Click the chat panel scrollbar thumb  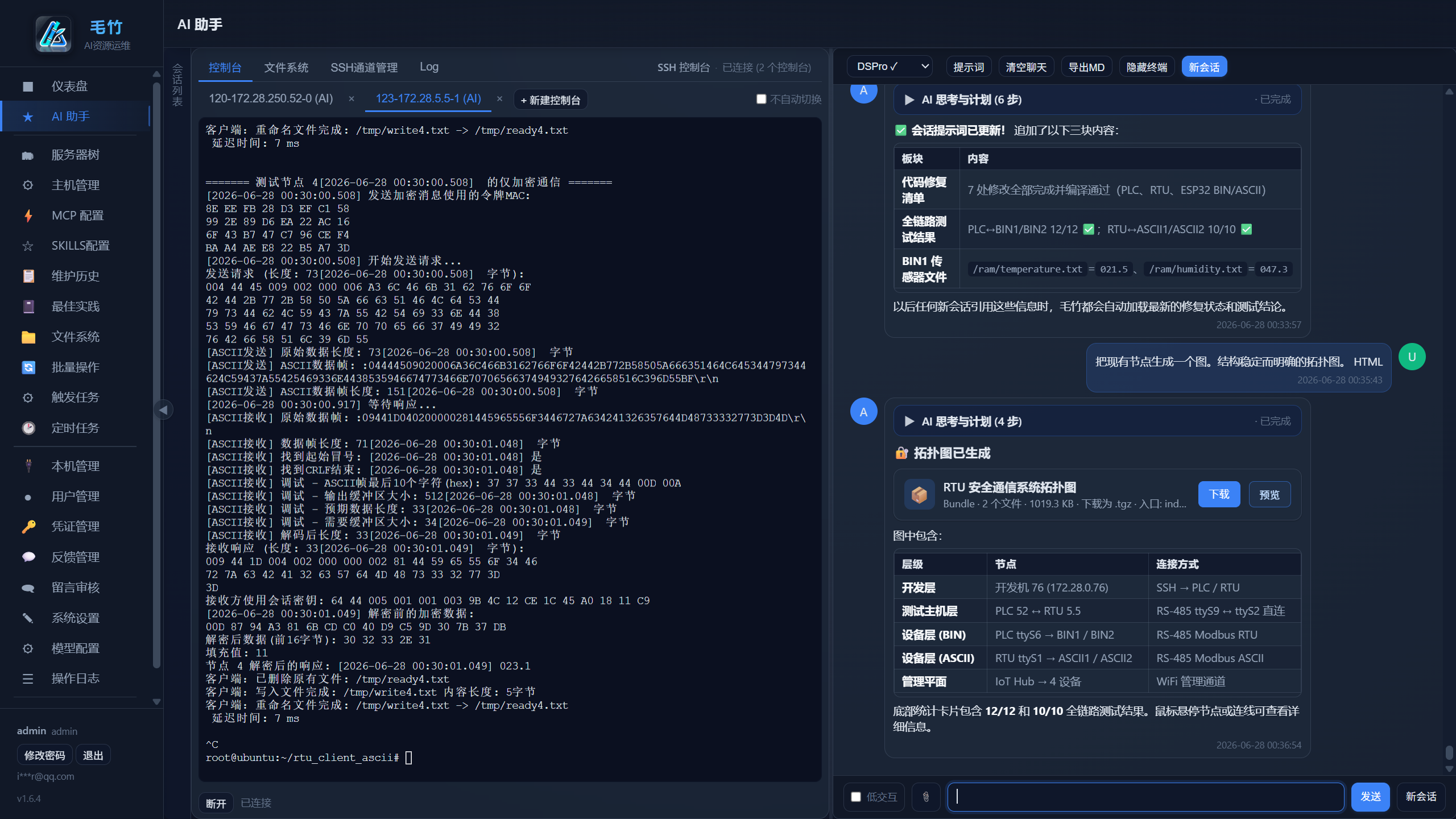[1449, 752]
